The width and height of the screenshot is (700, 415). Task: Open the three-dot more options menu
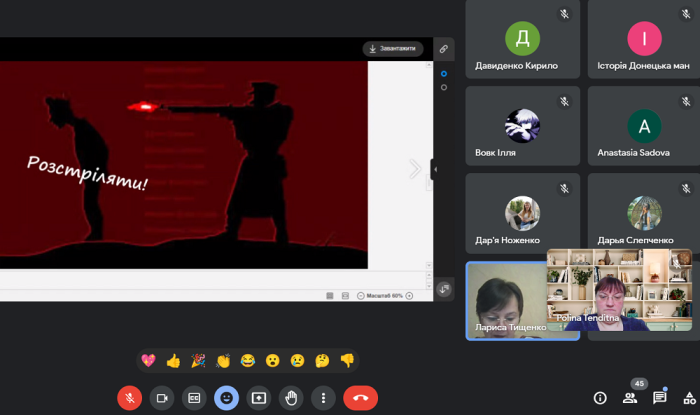click(323, 397)
